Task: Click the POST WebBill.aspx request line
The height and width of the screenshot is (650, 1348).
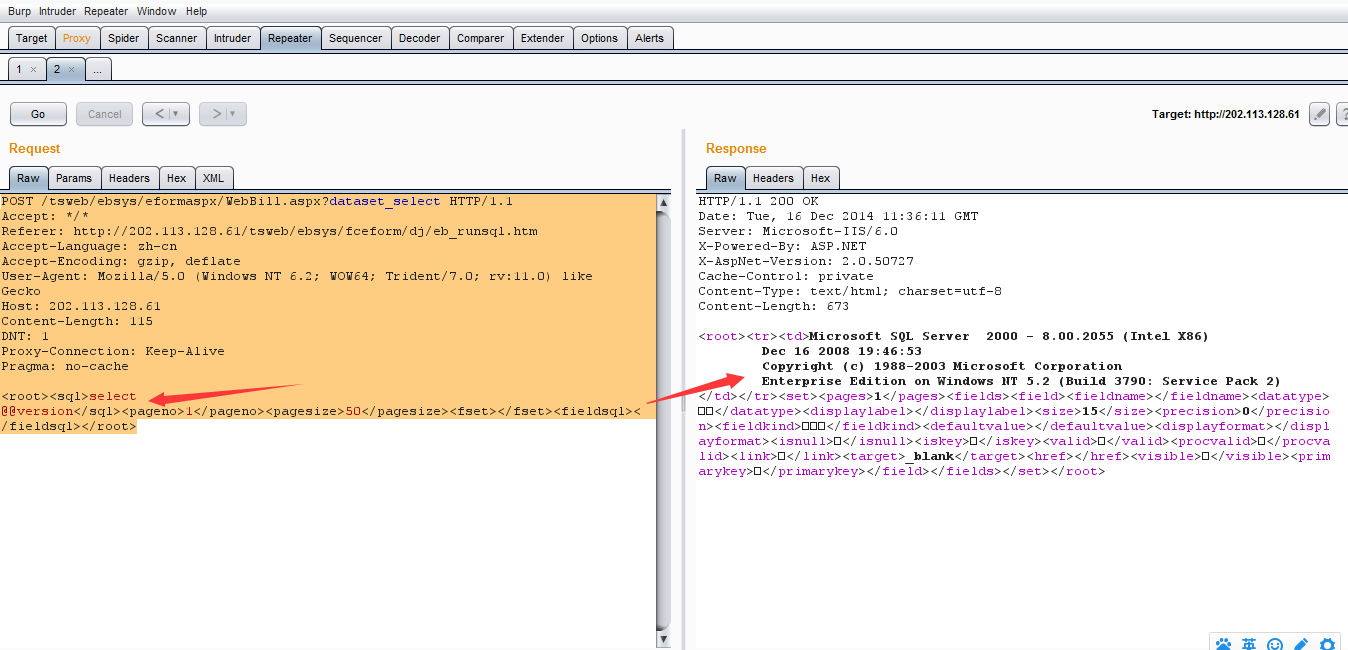Action: 257,201
